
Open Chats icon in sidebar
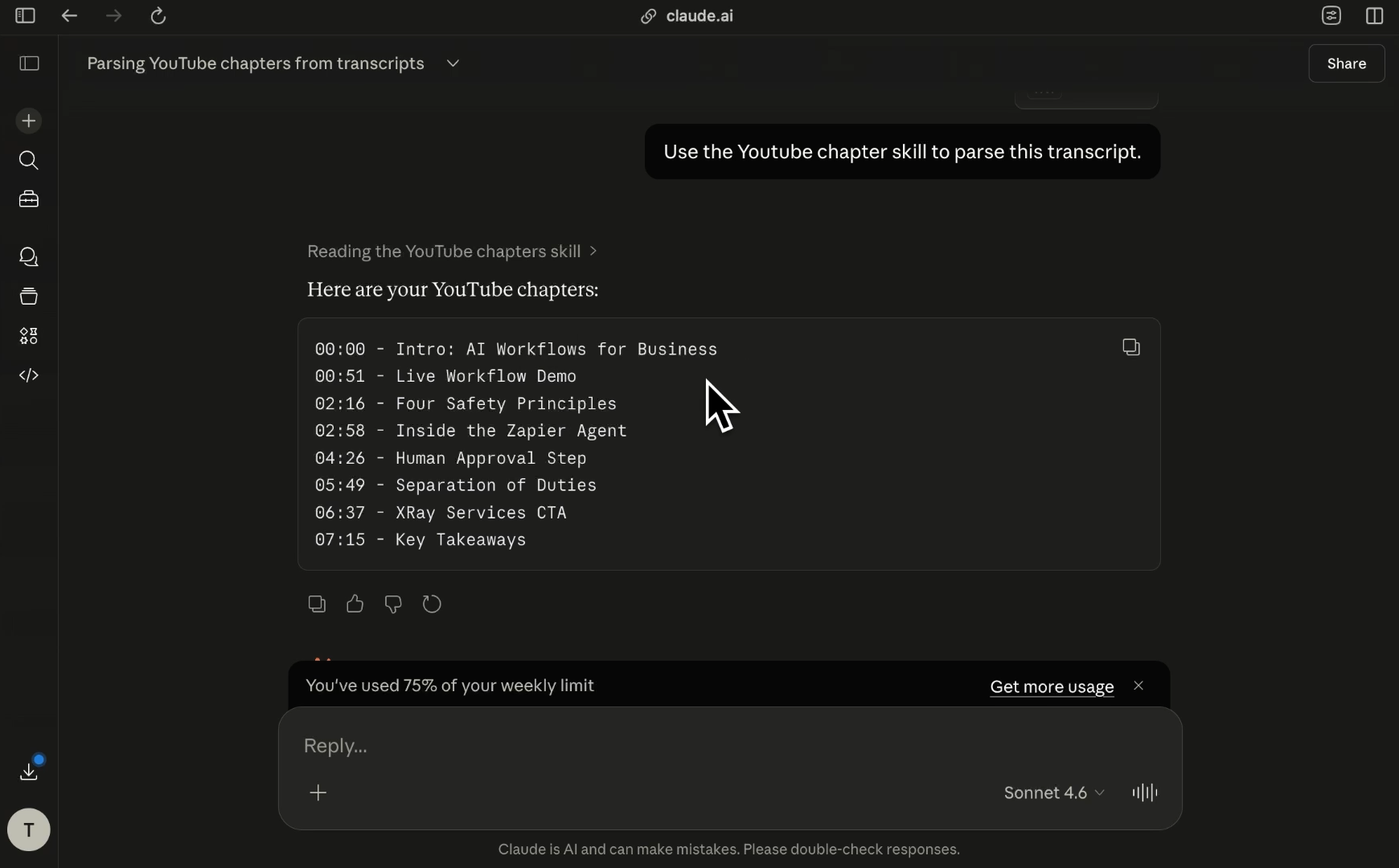[x=29, y=257]
